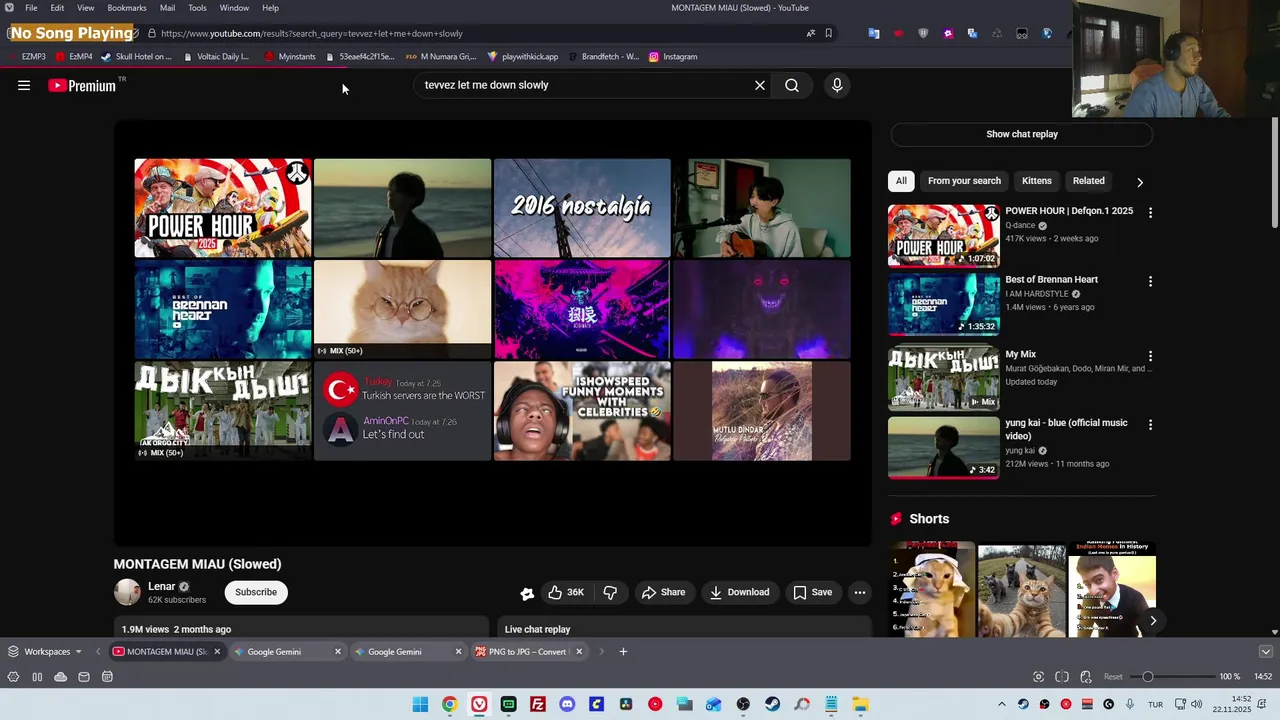Save the video to a playlist
Viewport: 1280px width, 720px height.
point(813,592)
